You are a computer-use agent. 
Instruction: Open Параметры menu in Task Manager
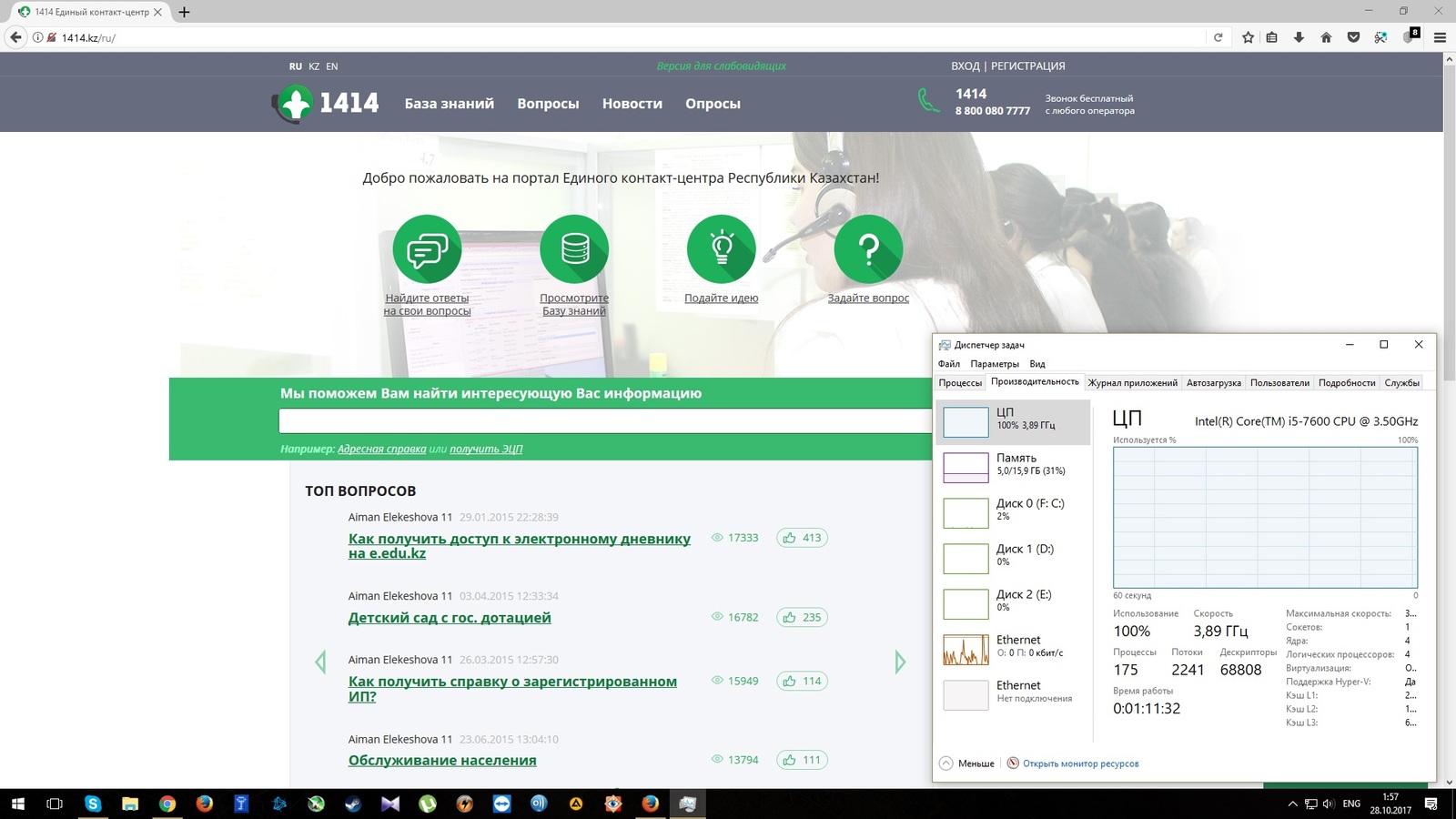pyautogui.click(x=995, y=364)
